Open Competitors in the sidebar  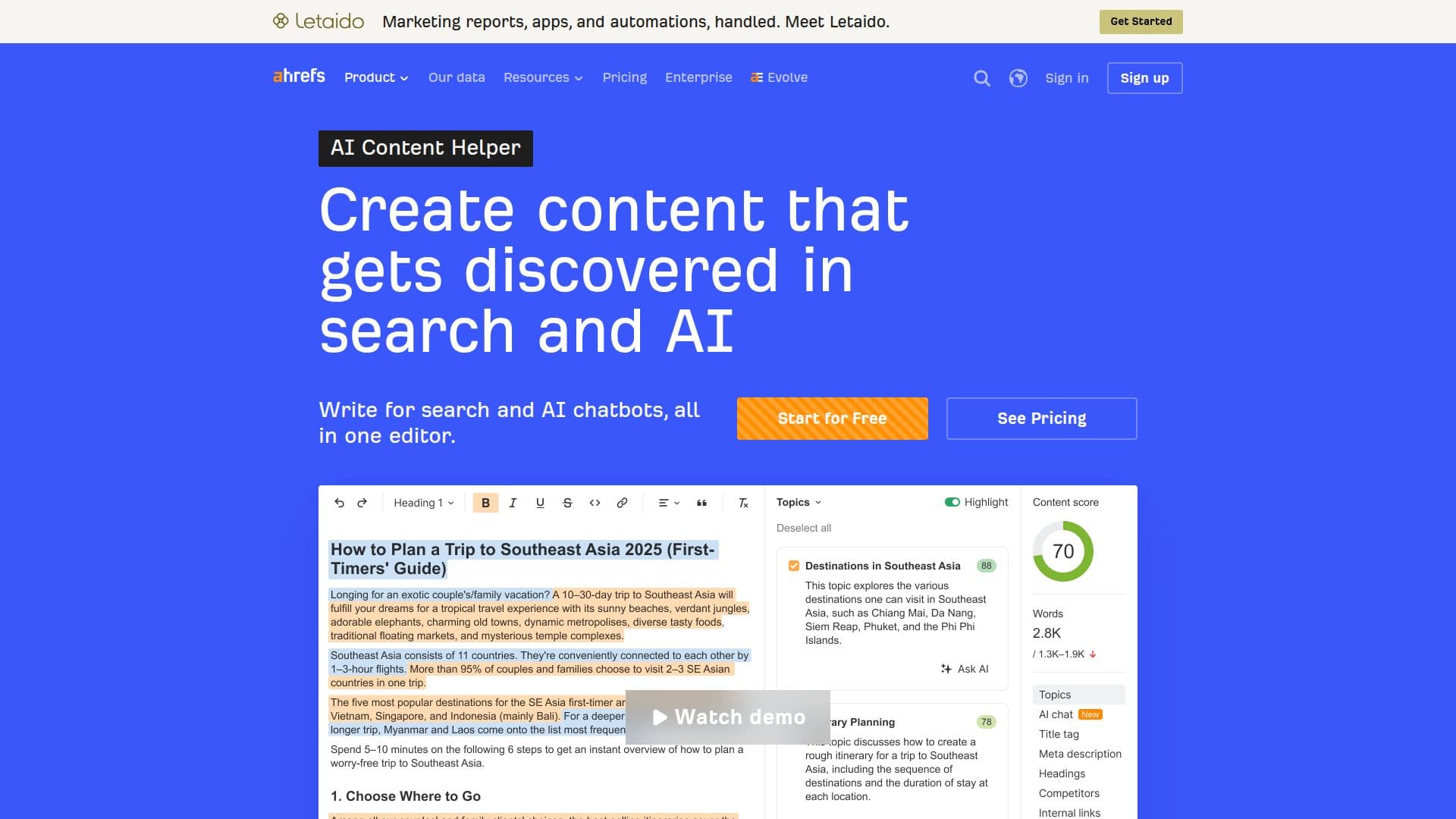pos(1068,793)
